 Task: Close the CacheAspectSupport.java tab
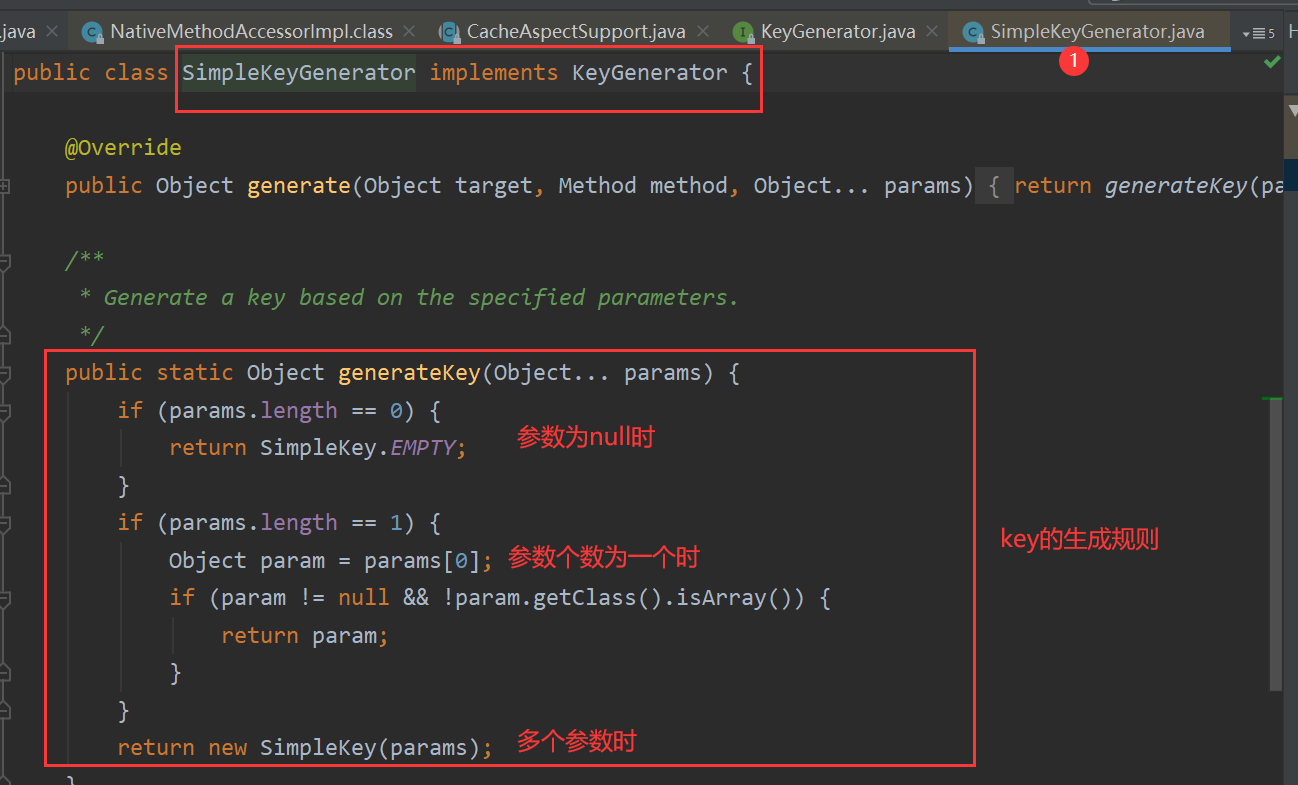(x=704, y=31)
